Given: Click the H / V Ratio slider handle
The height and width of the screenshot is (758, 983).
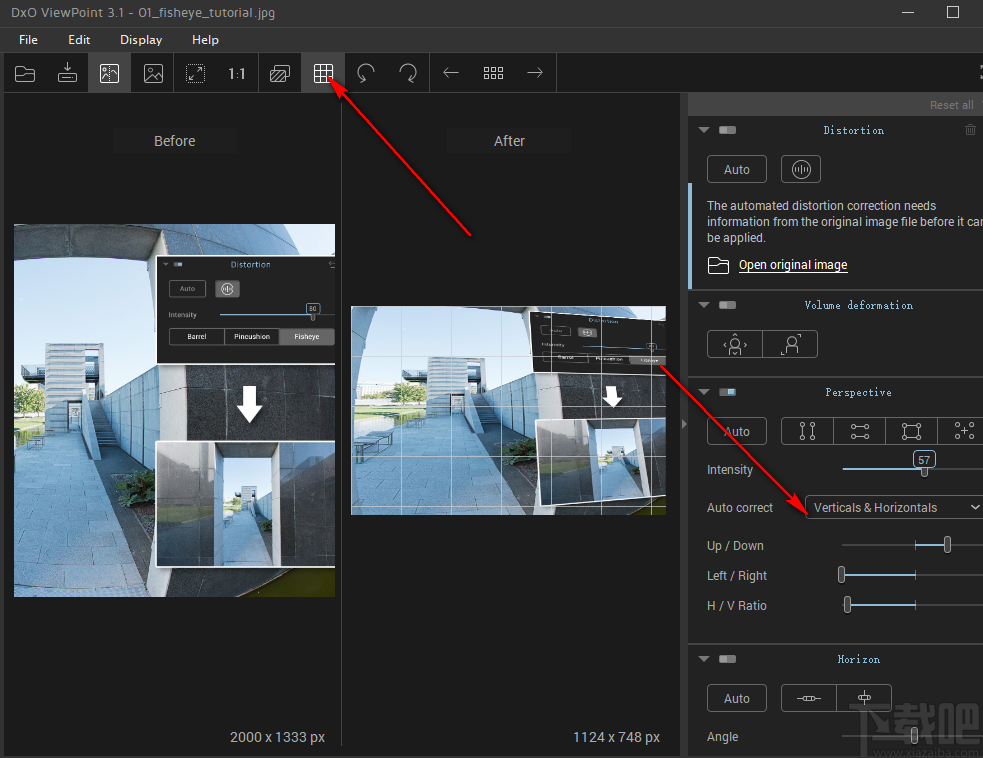Looking at the screenshot, I should coord(848,604).
